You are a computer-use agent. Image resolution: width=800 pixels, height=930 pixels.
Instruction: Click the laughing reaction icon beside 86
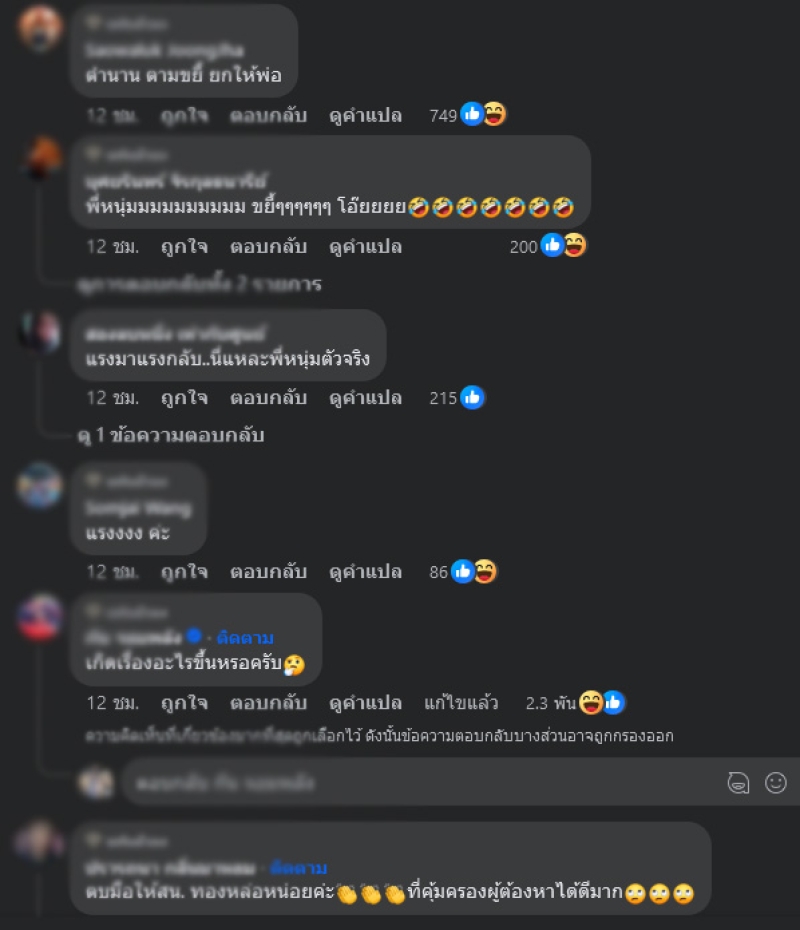coord(486,572)
